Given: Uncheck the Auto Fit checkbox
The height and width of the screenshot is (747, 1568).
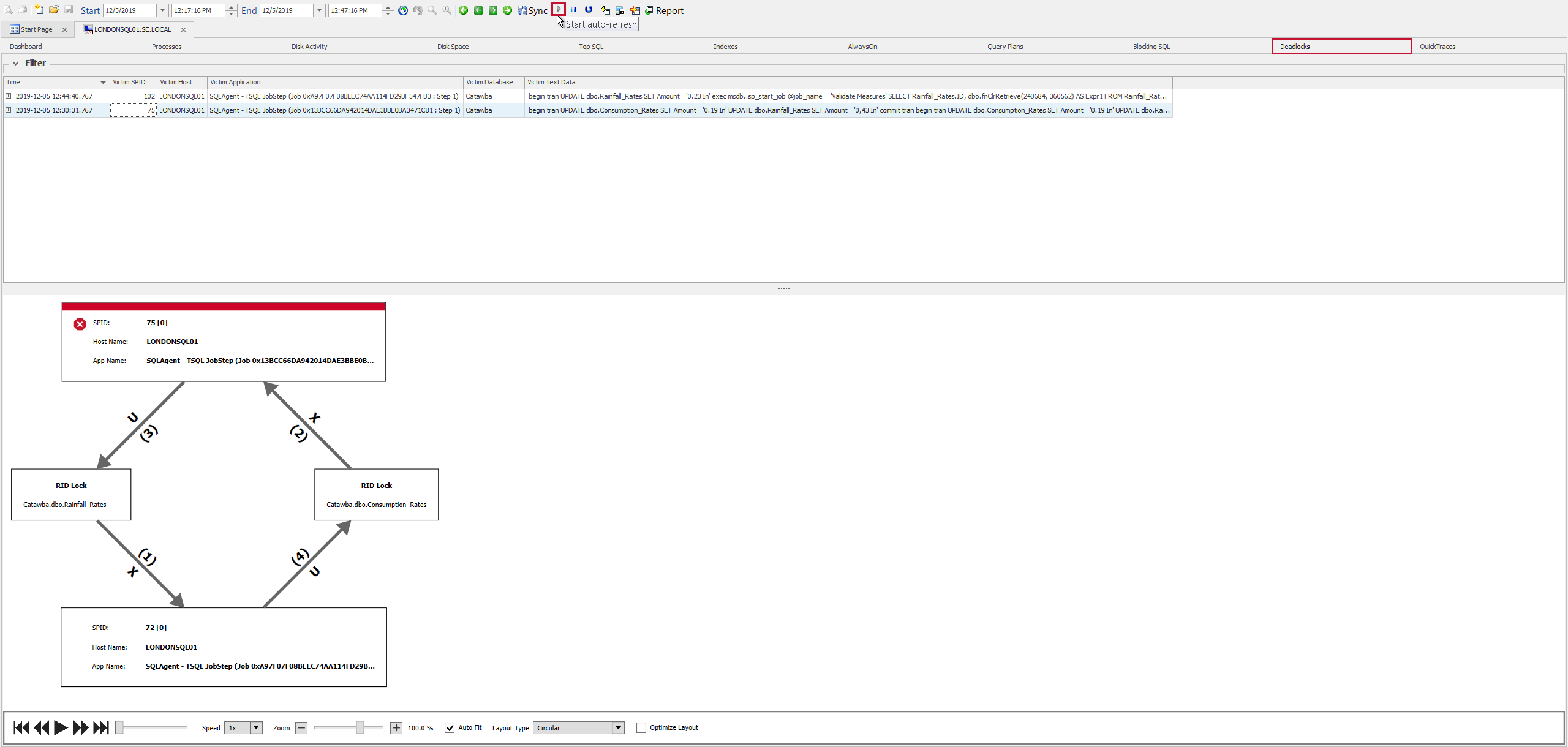Looking at the screenshot, I should pos(450,727).
